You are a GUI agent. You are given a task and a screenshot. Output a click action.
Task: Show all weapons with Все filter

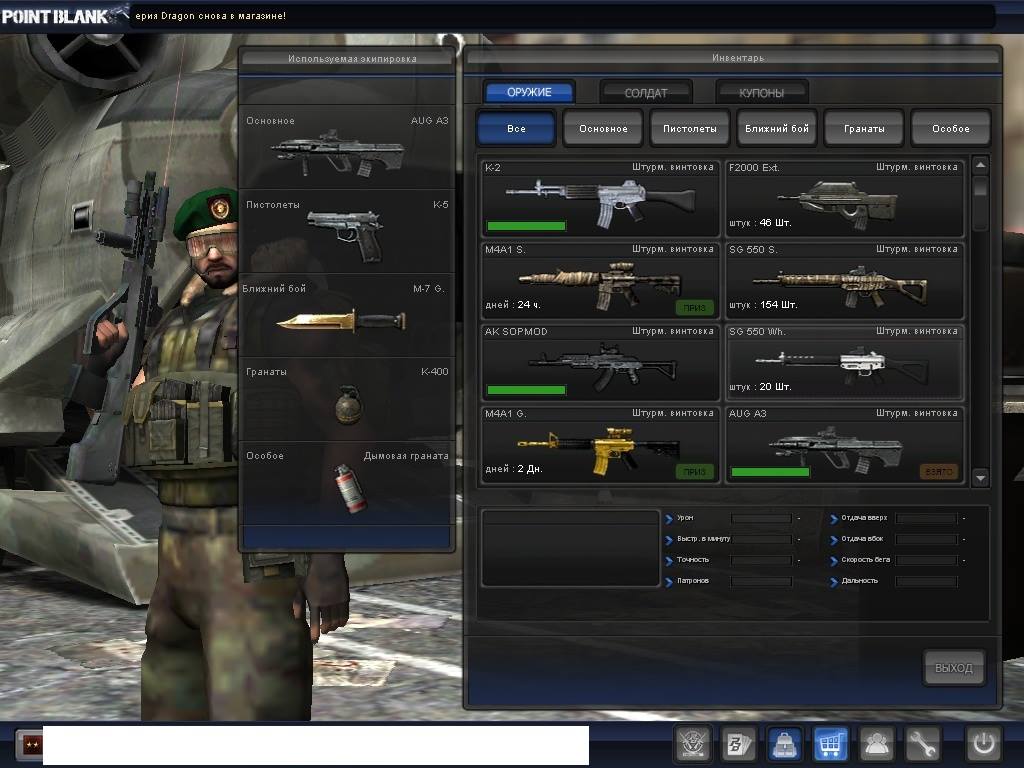coord(516,128)
